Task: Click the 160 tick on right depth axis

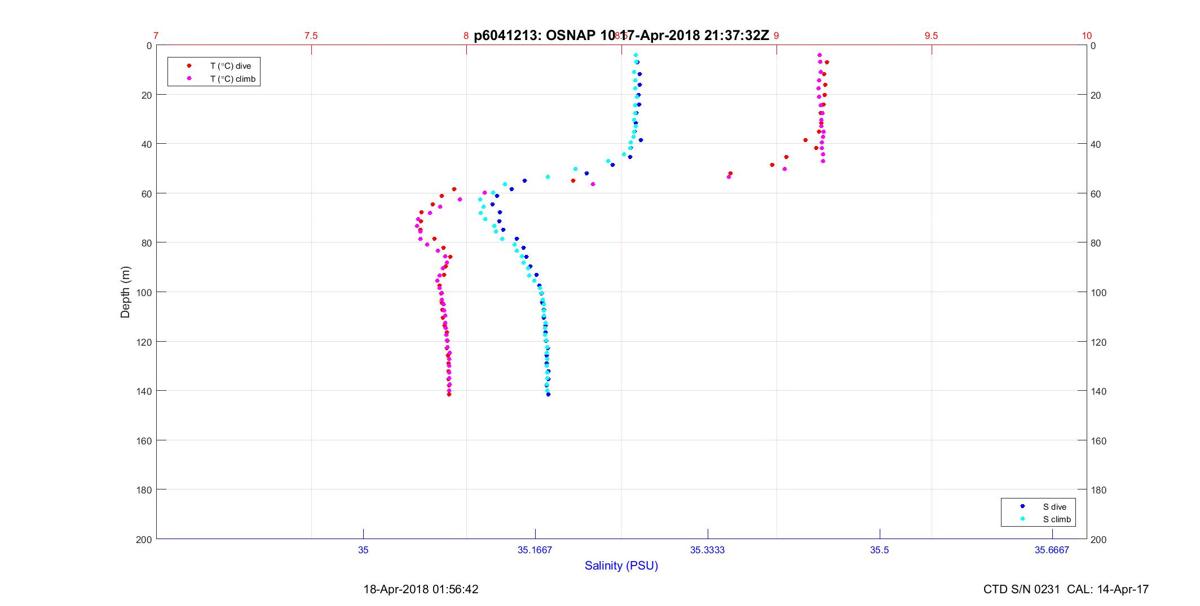Action: pos(1100,440)
